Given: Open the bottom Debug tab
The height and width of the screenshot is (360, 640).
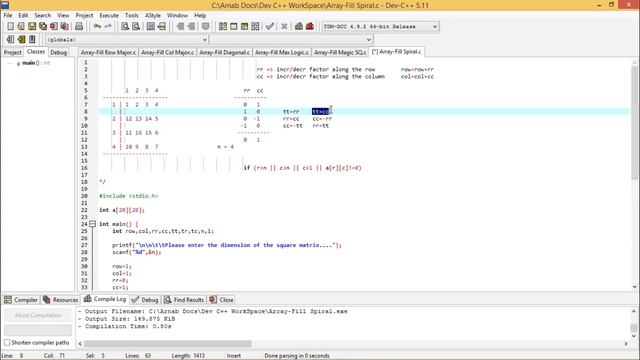Looking at the screenshot, I should click(x=145, y=300).
